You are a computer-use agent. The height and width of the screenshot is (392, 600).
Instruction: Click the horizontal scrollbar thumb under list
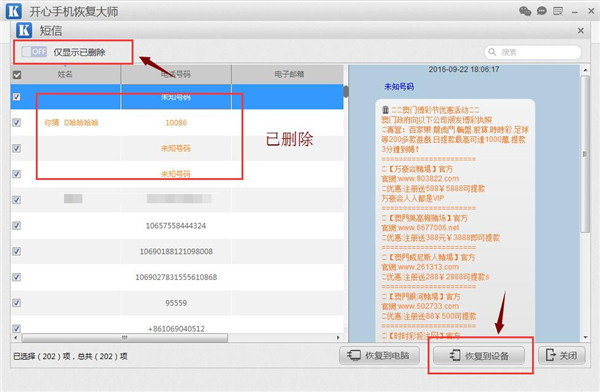tap(125, 338)
